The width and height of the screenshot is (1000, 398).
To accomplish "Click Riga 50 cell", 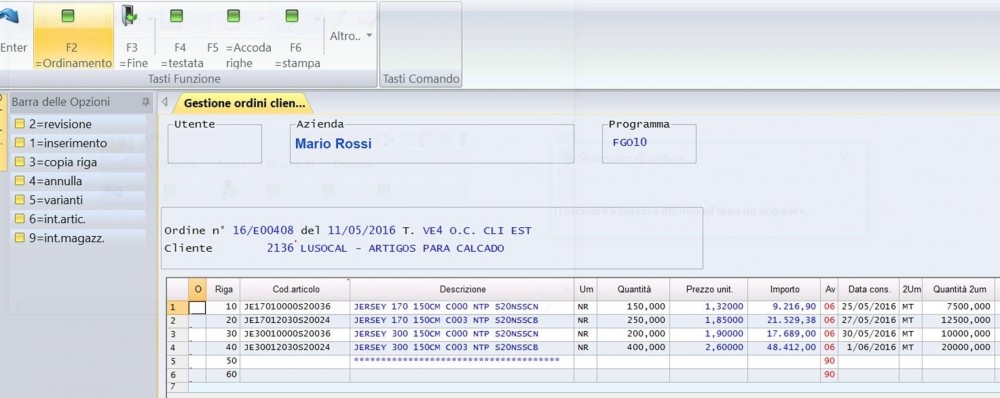I will coord(224,361).
